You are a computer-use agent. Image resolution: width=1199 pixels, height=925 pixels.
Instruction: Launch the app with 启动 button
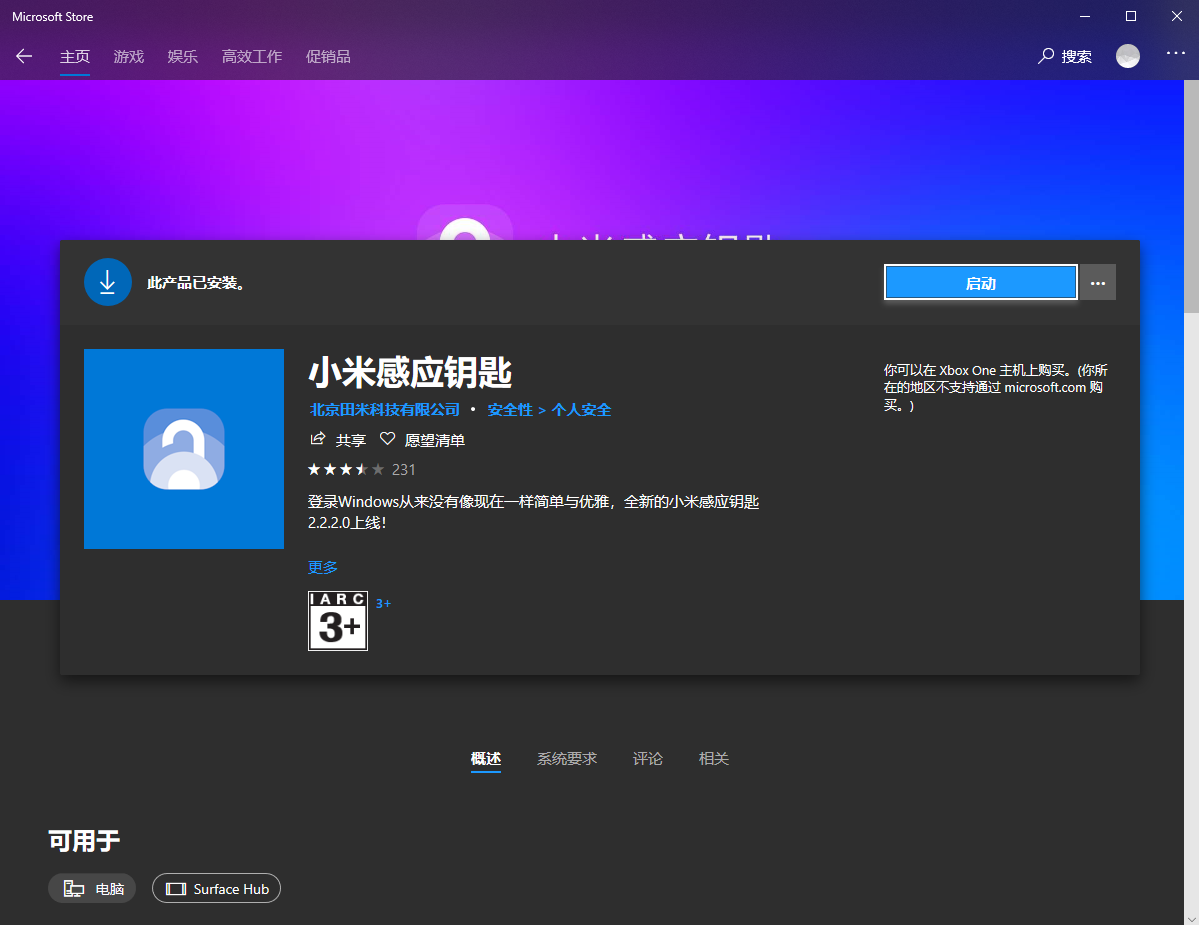pos(980,283)
